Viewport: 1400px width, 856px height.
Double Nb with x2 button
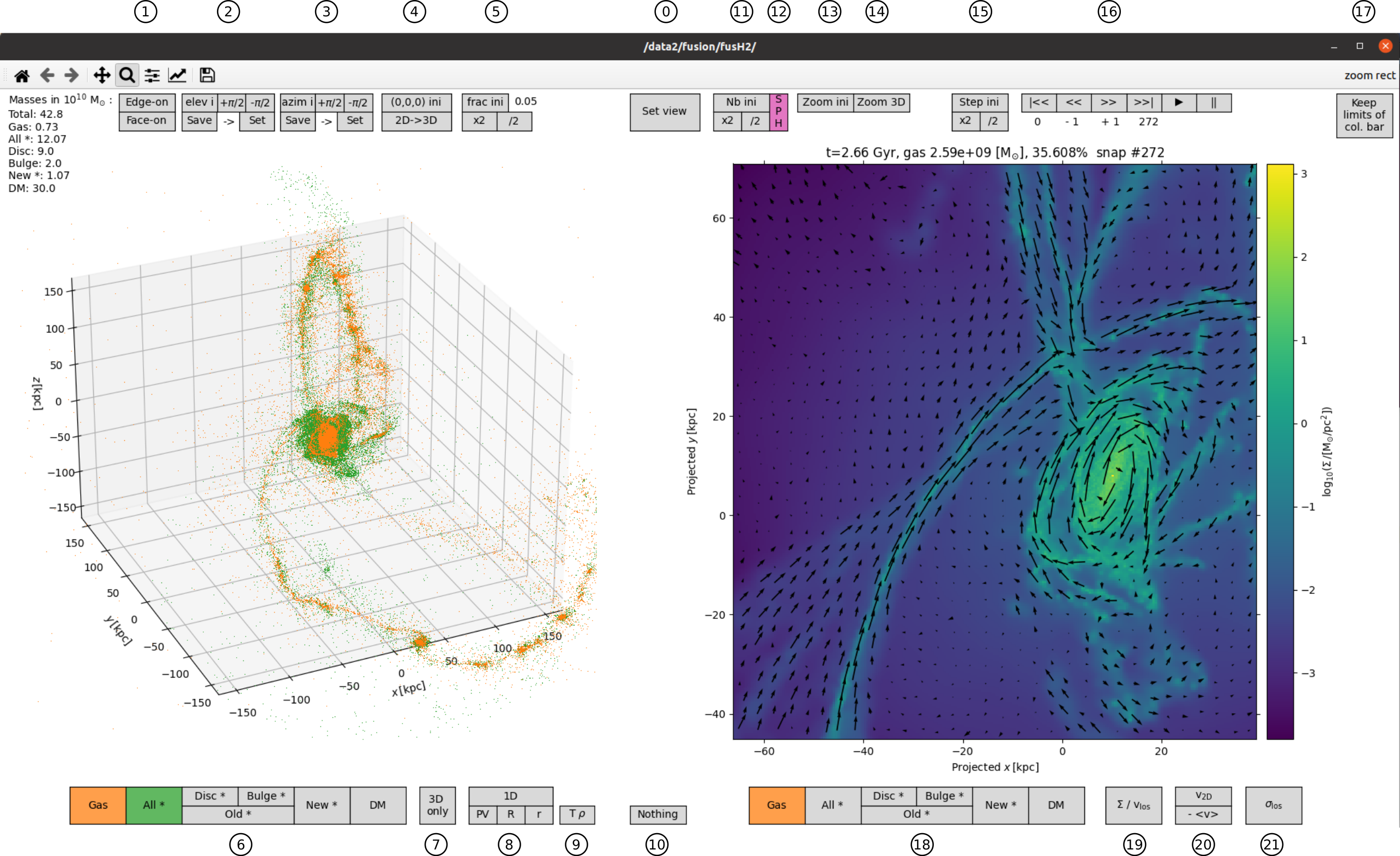(727, 121)
